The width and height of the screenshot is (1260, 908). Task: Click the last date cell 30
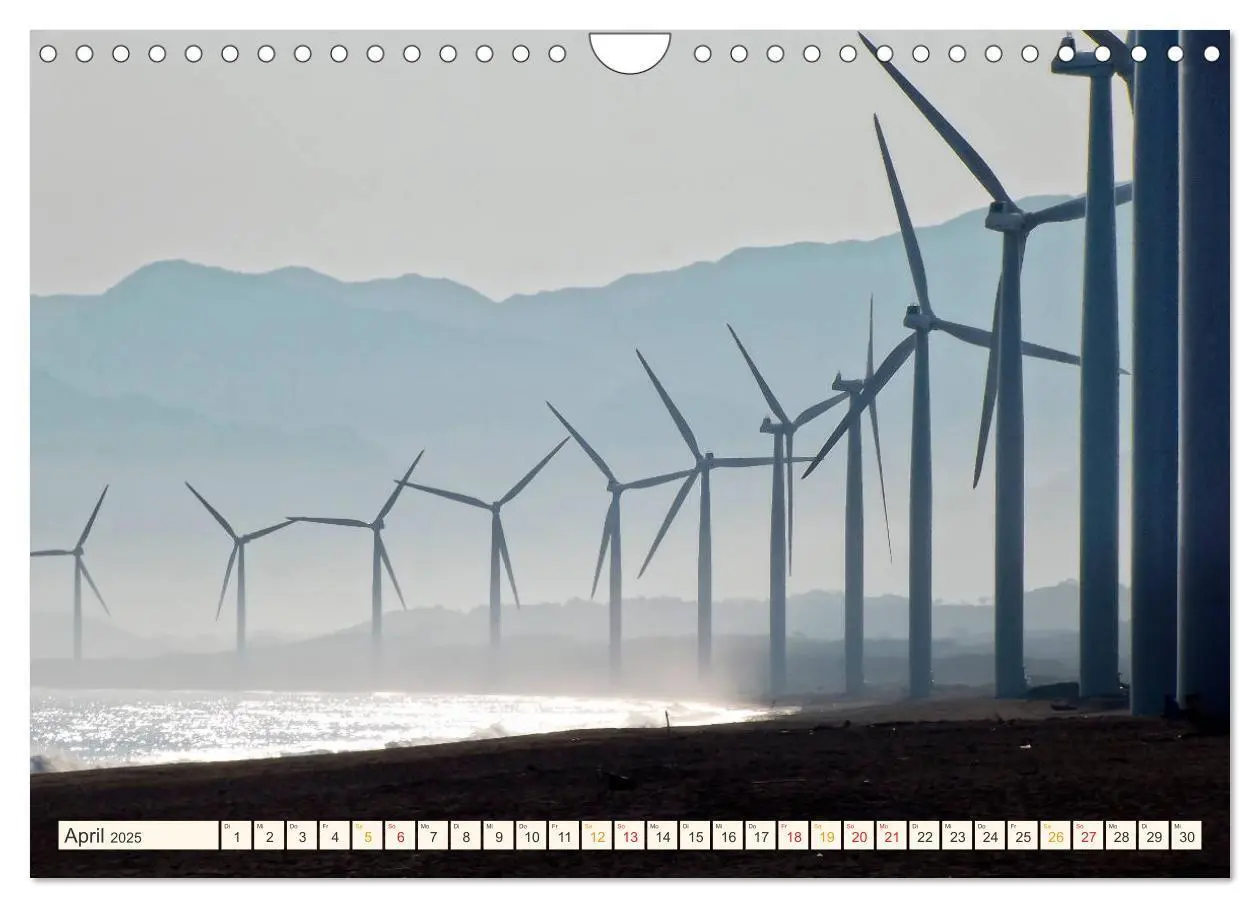pyautogui.click(x=1186, y=836)
